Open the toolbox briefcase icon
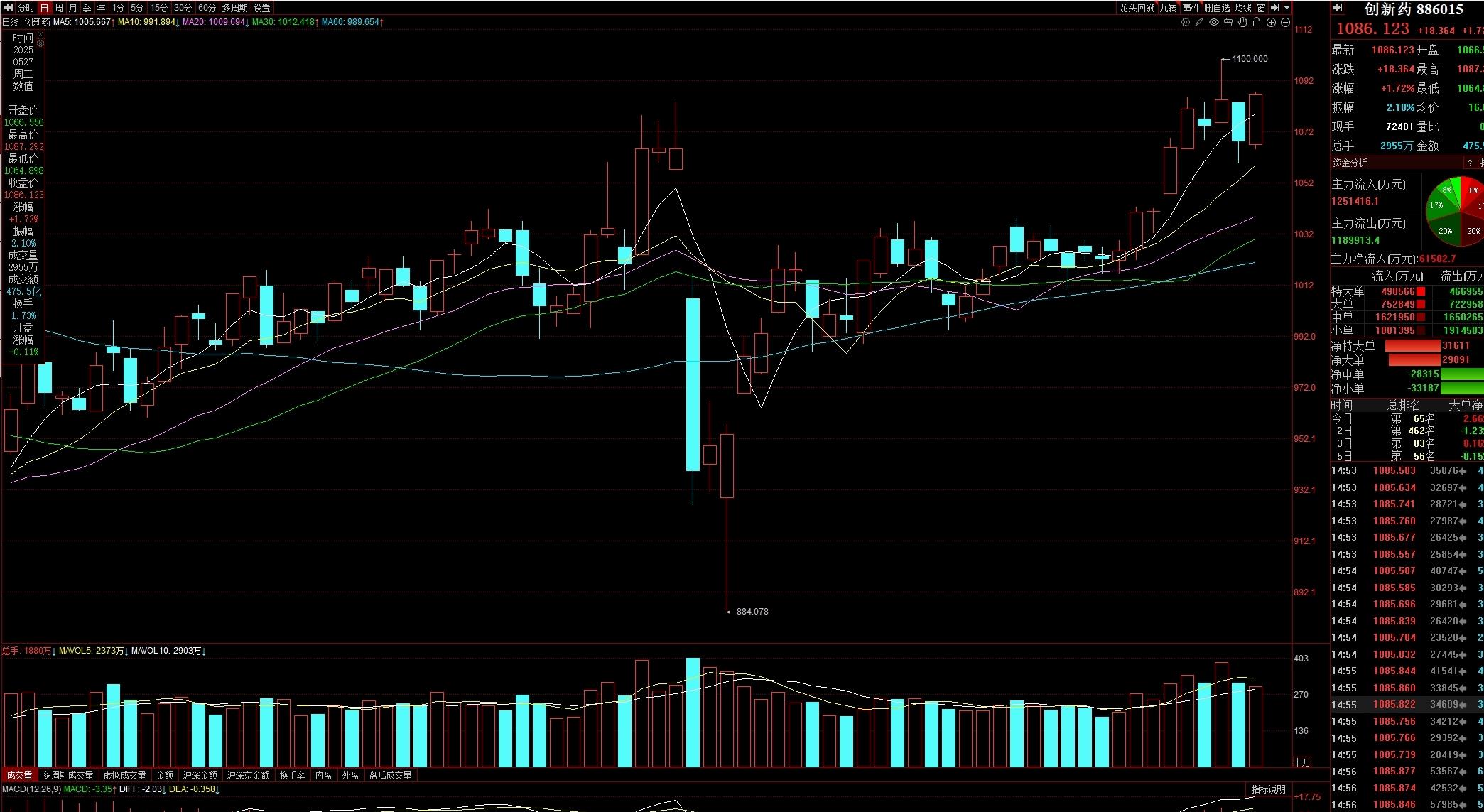This screenshot has height=812, width=1484. point(1228,22)
